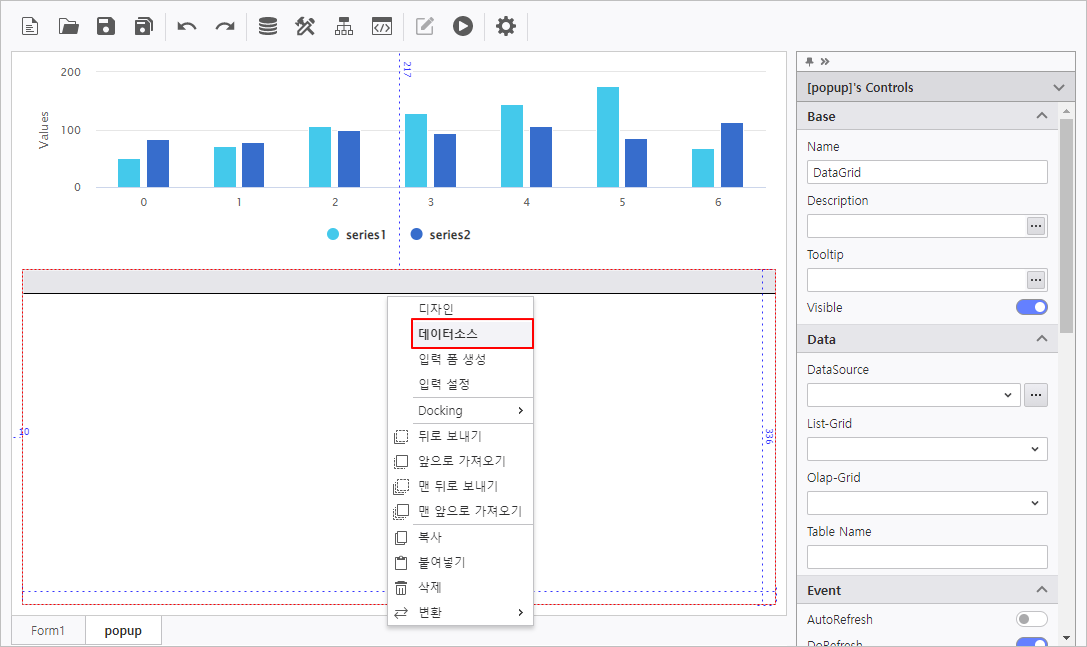Open the database icon in toolbar
The width and height of the screenshot is (1087, 647).
click(x=268, y=27)
